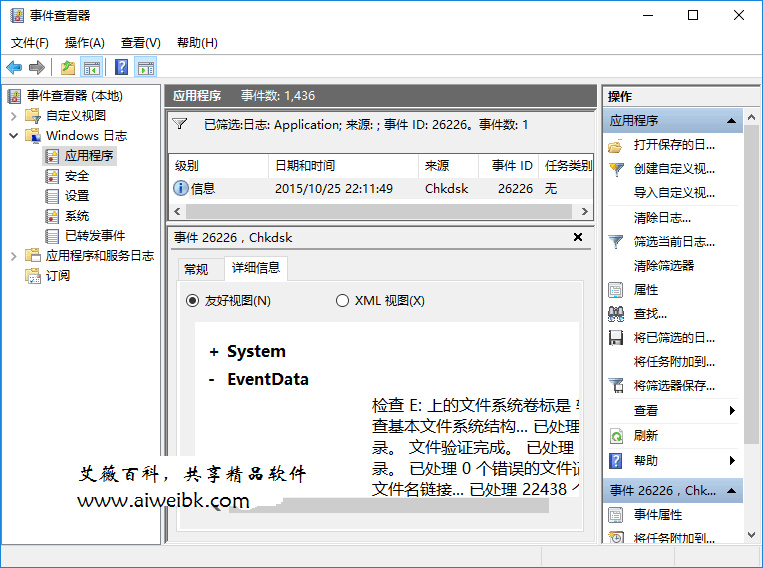Click the event list horizontal scrollbar
Image resolution: width=763 pixels, height=568 pixels.
379,211
